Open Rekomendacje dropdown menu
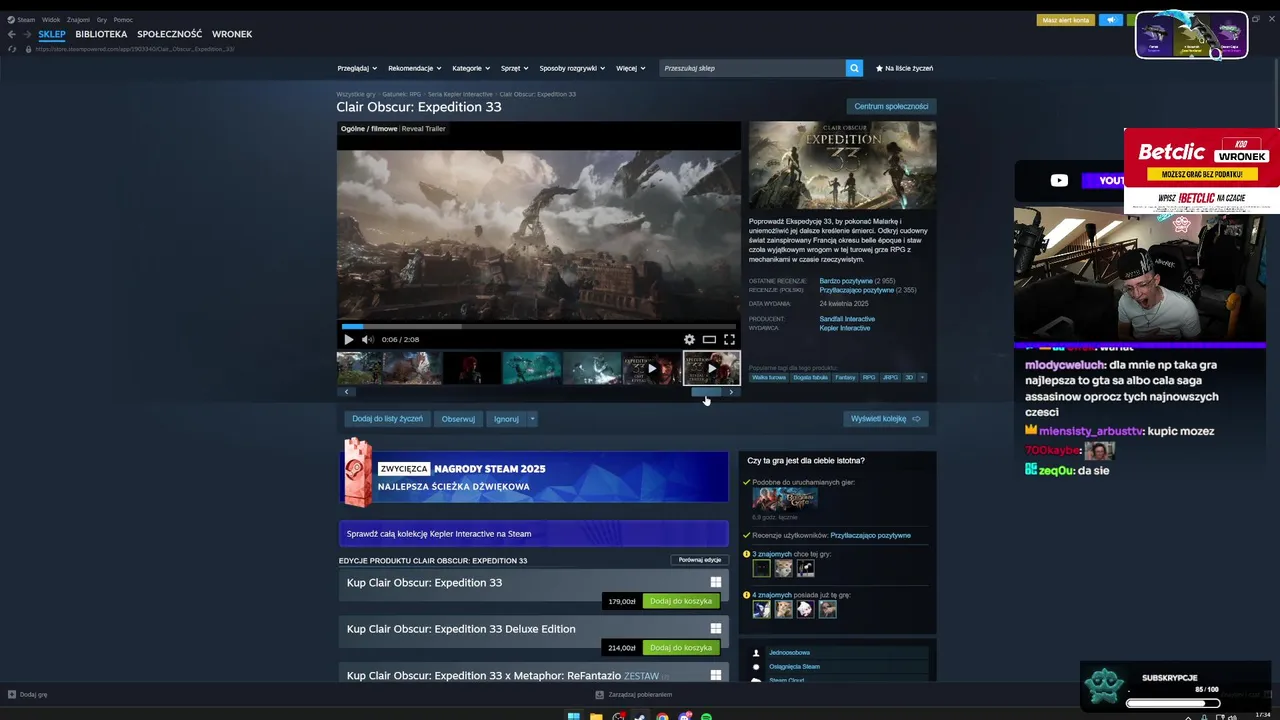 [x=414, y=68]
